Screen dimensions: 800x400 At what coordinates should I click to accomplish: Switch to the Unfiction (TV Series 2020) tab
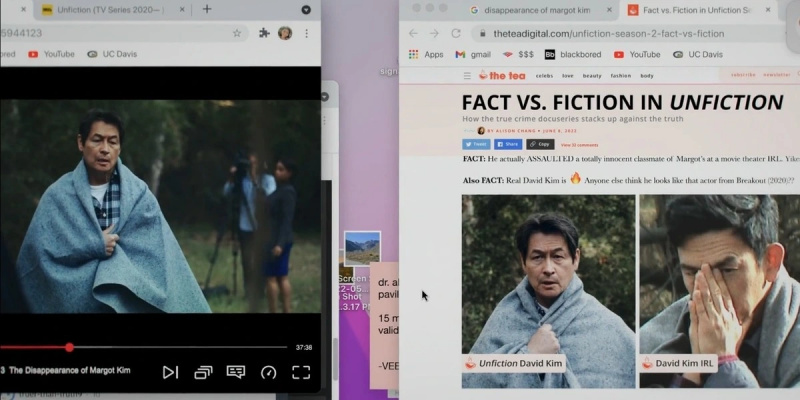(111, 10)
